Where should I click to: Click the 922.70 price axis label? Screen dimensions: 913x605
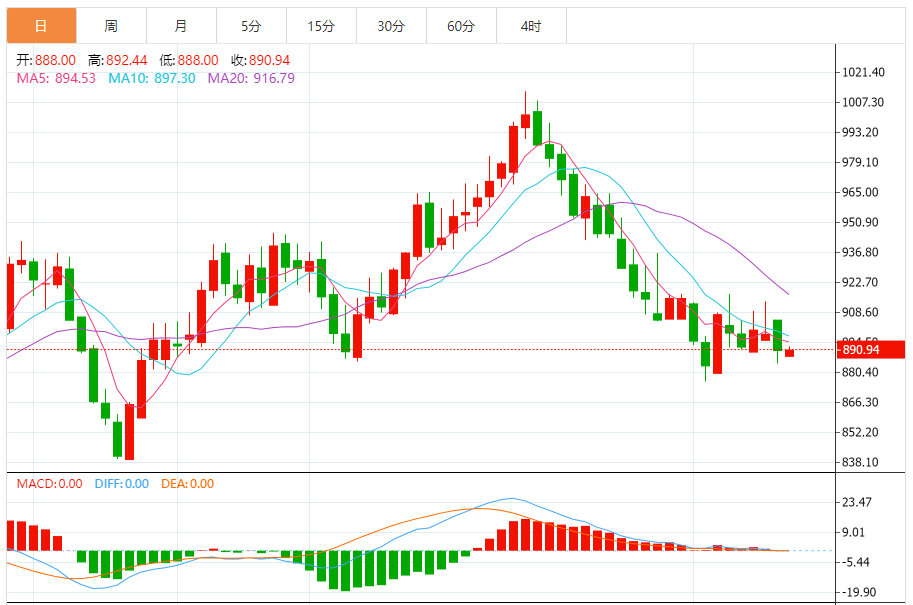[861, 282]
